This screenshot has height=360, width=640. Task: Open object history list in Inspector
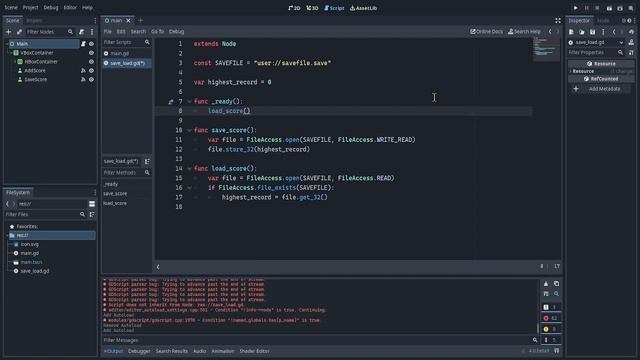point(631,32)
